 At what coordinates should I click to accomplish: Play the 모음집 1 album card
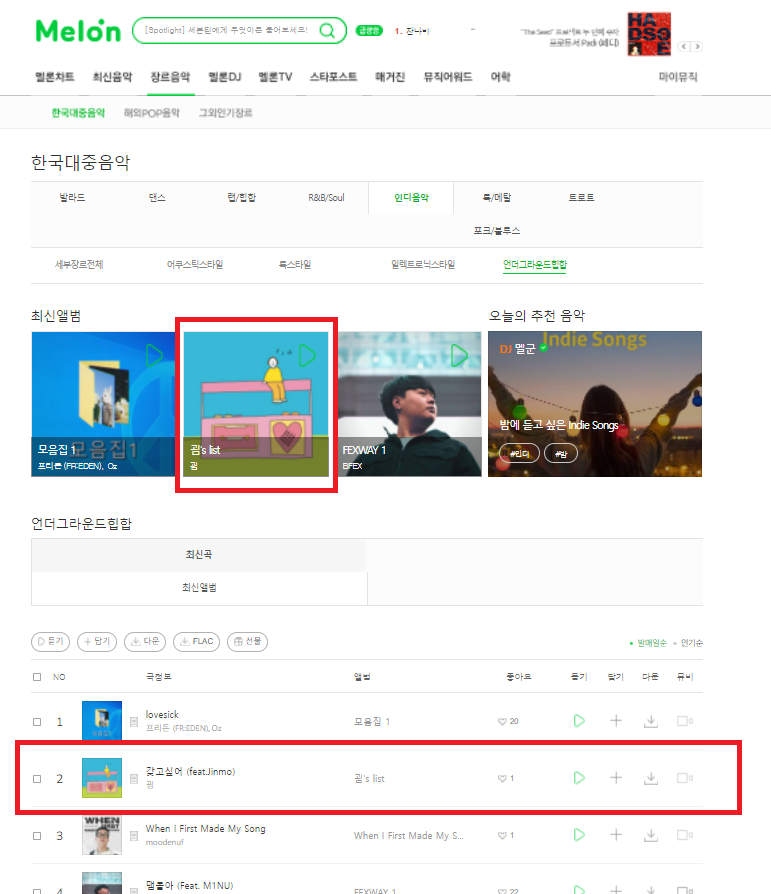(154, 356)
